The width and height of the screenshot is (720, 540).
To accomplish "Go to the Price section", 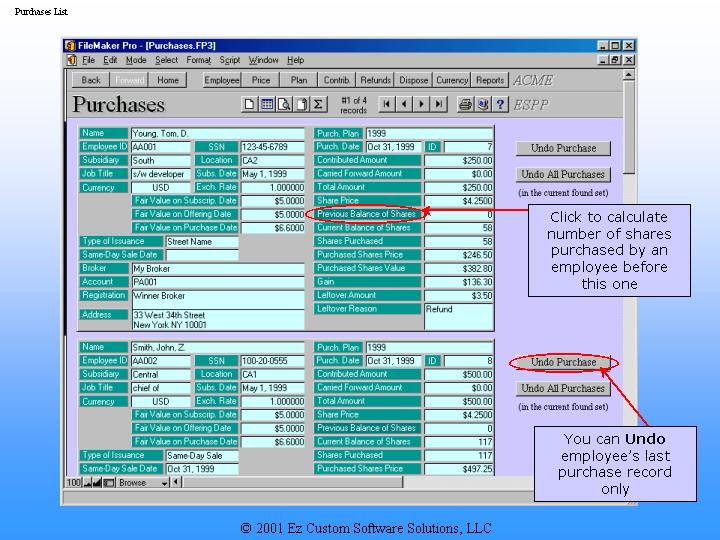I will tap(261, 80).
